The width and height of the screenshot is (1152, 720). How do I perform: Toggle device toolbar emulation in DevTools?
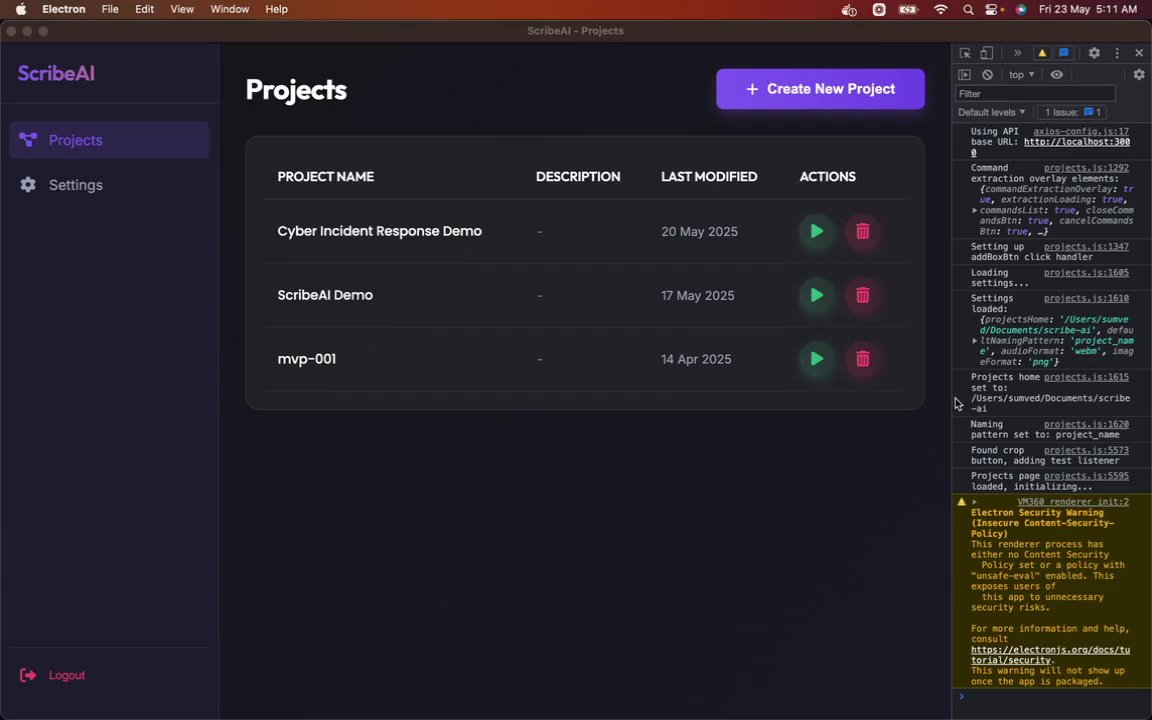pyautogui.click(x=986, y=53)
